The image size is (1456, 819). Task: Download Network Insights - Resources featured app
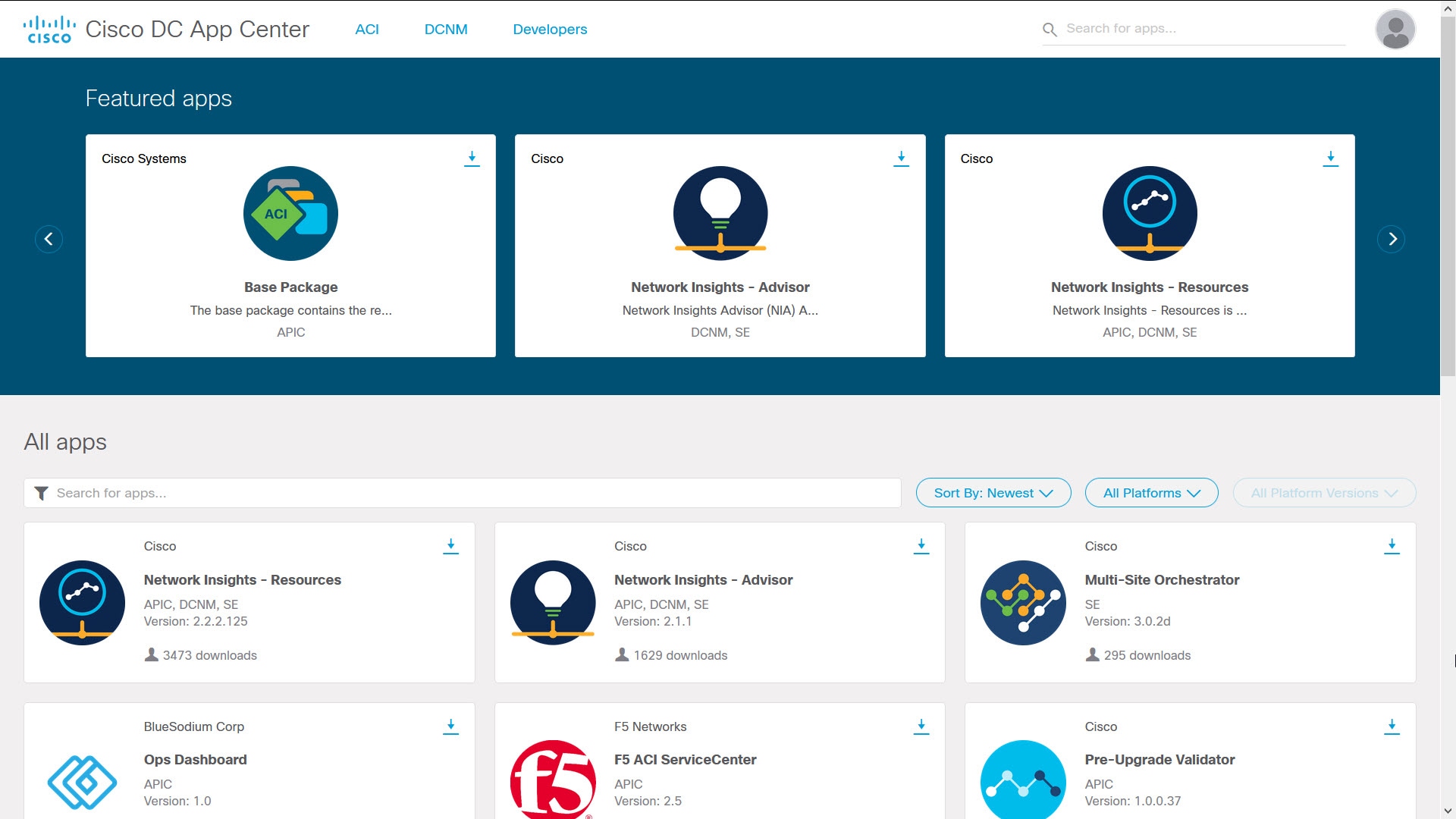(1331, 158)
